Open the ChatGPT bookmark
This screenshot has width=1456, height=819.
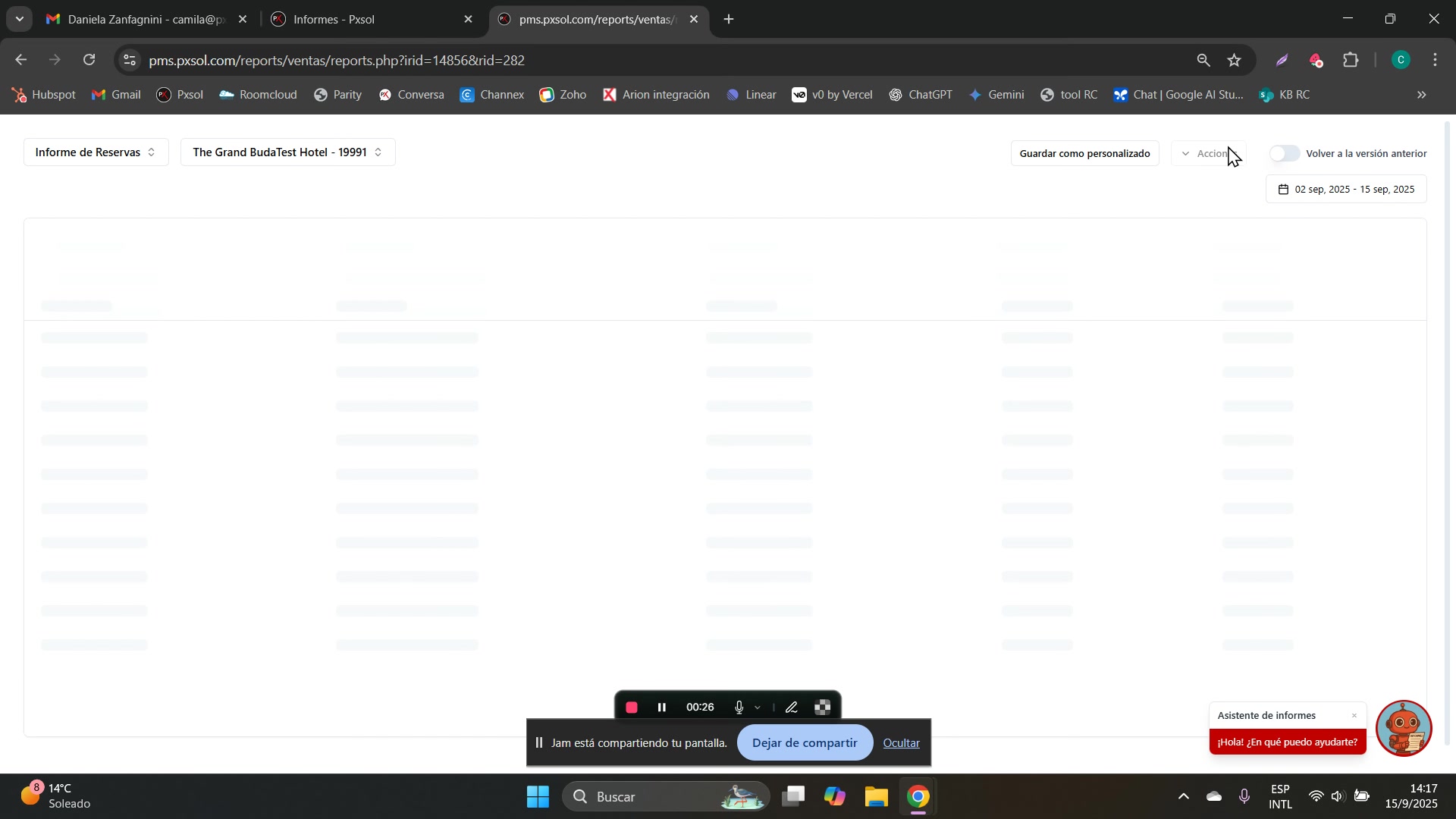tap(921, 95)
